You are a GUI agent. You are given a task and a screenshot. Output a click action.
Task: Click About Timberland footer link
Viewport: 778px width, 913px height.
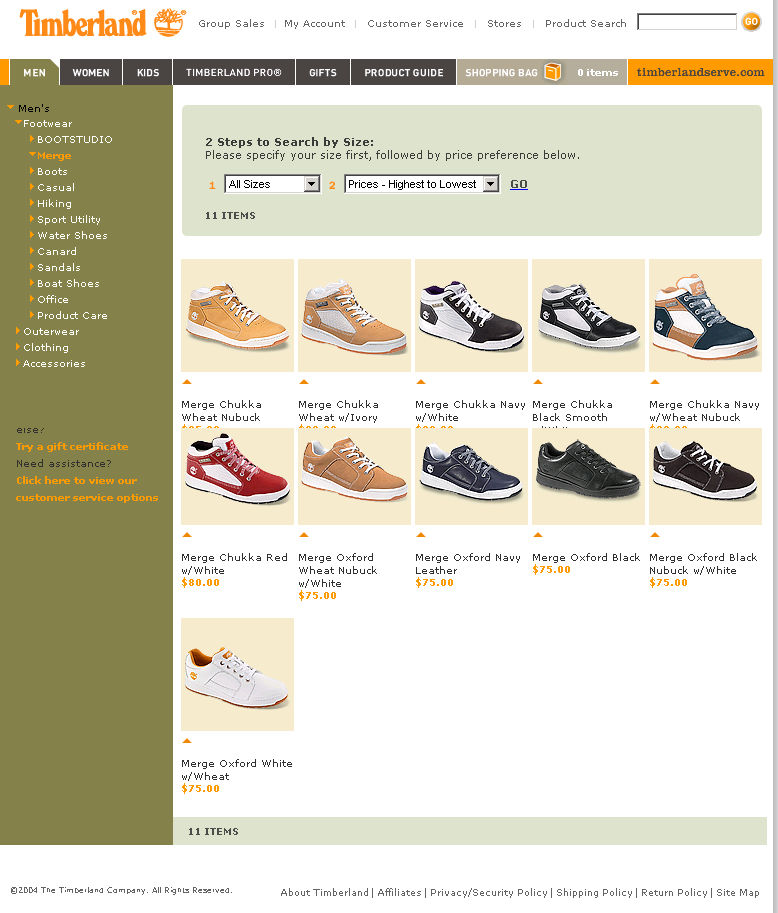pyautogui.click(x=324, y=892)
